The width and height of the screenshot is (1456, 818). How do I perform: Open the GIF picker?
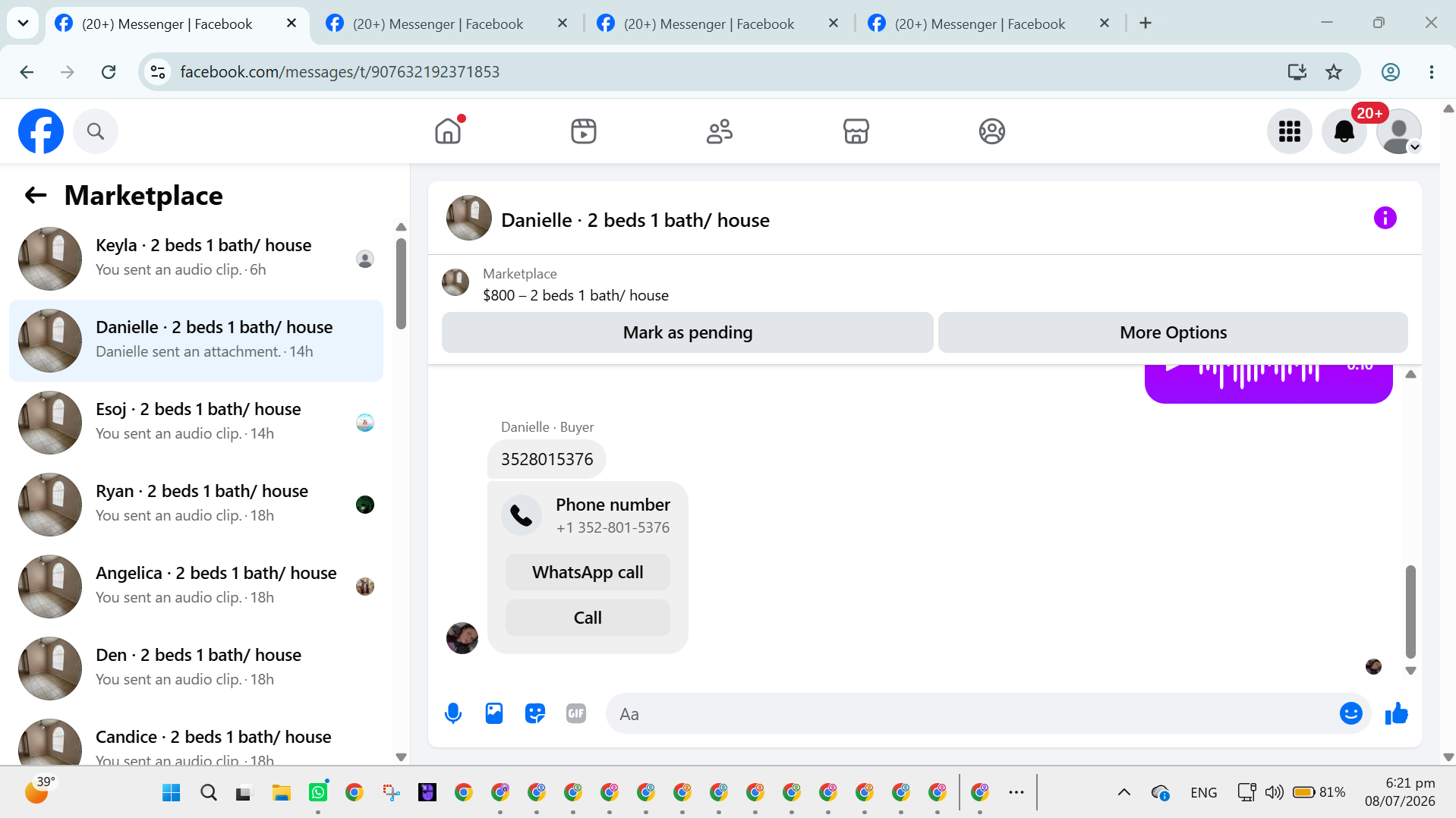pyautogui.click(x=576, y=713)
